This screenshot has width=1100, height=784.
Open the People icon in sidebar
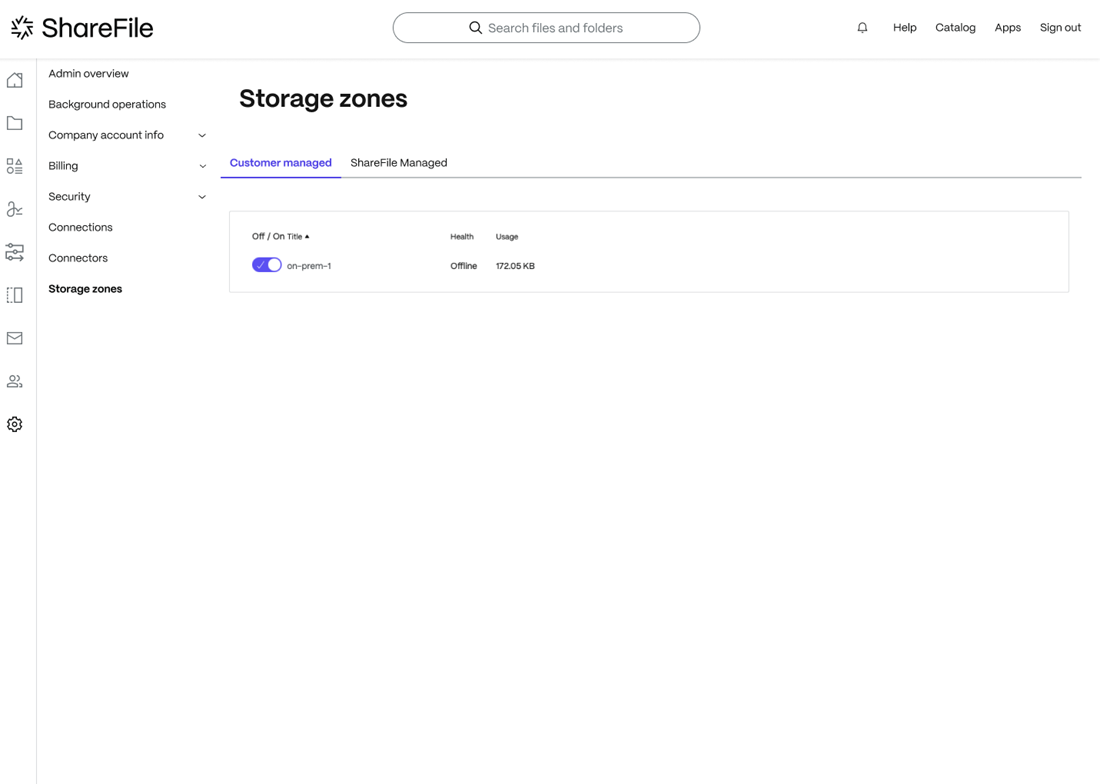click(15, 381)
